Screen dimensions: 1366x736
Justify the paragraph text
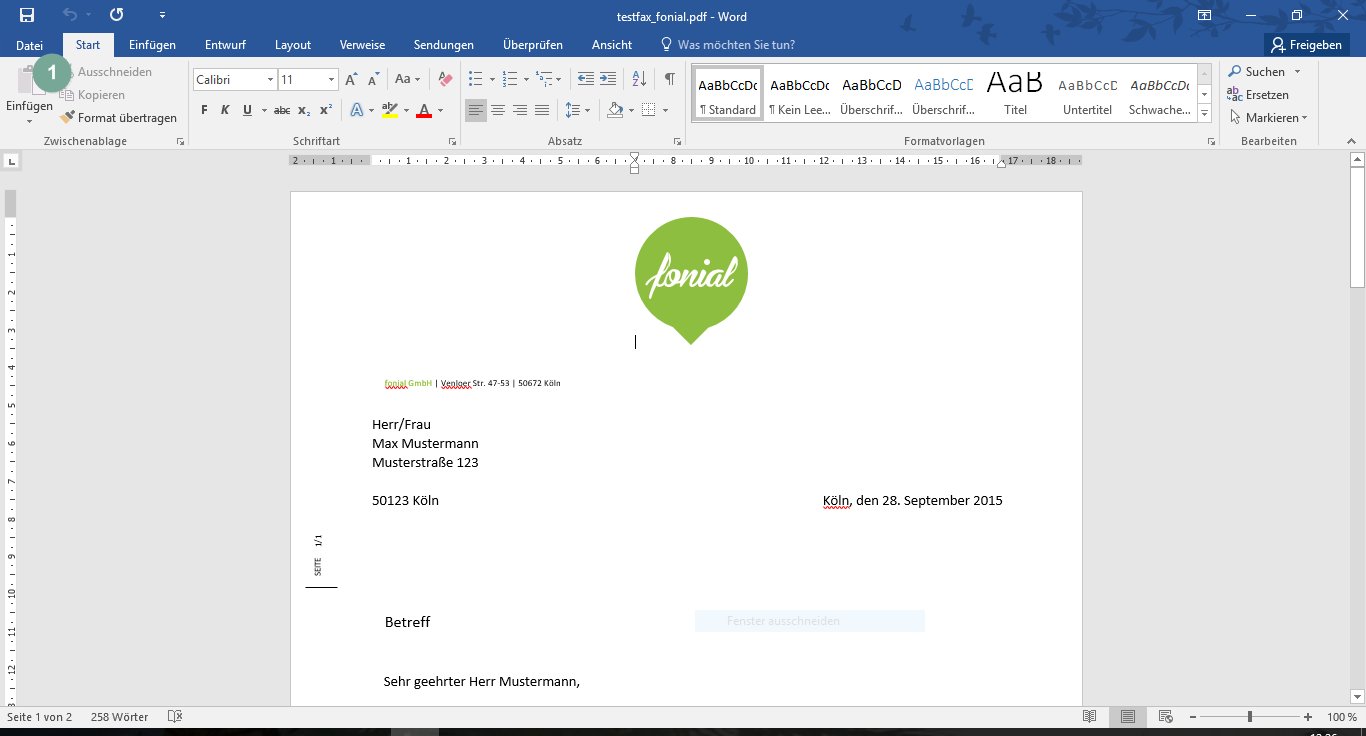[542, 110]
